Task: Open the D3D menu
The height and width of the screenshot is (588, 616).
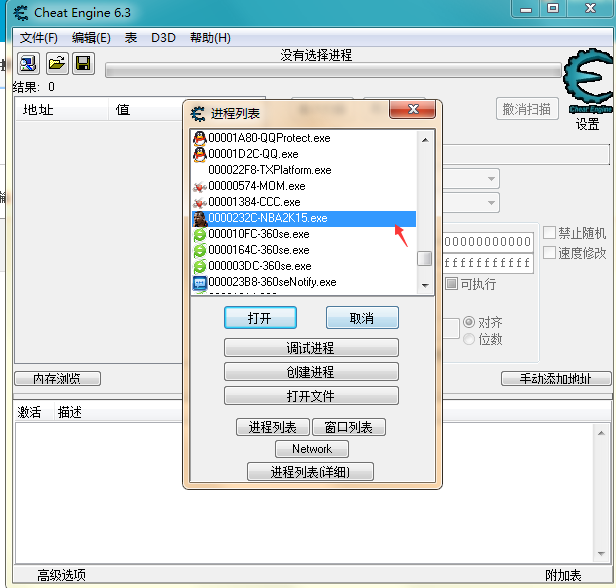Action: coord(163,38)
